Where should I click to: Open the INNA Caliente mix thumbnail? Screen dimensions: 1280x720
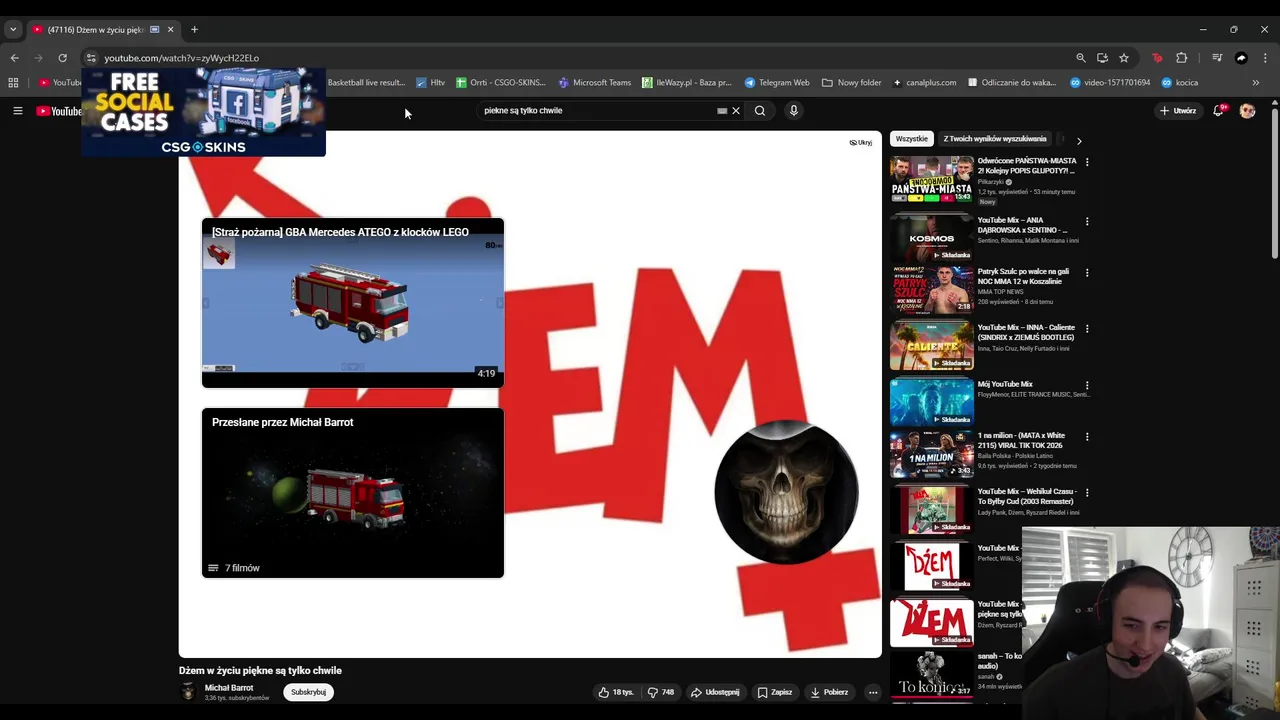[931, 346]
